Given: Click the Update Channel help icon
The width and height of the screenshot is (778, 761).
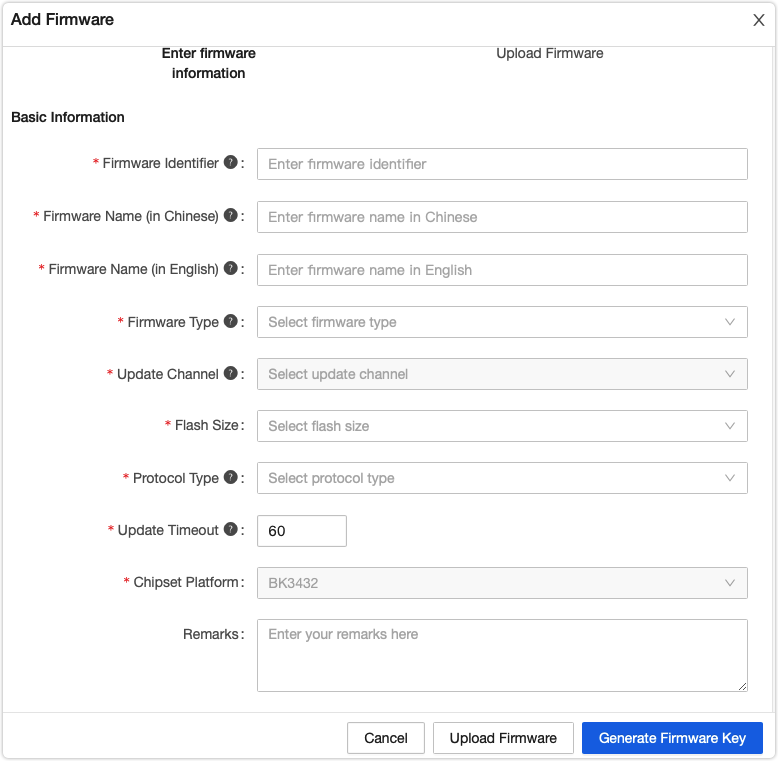Looking at the screenshot, I should (x=230, y=373).
